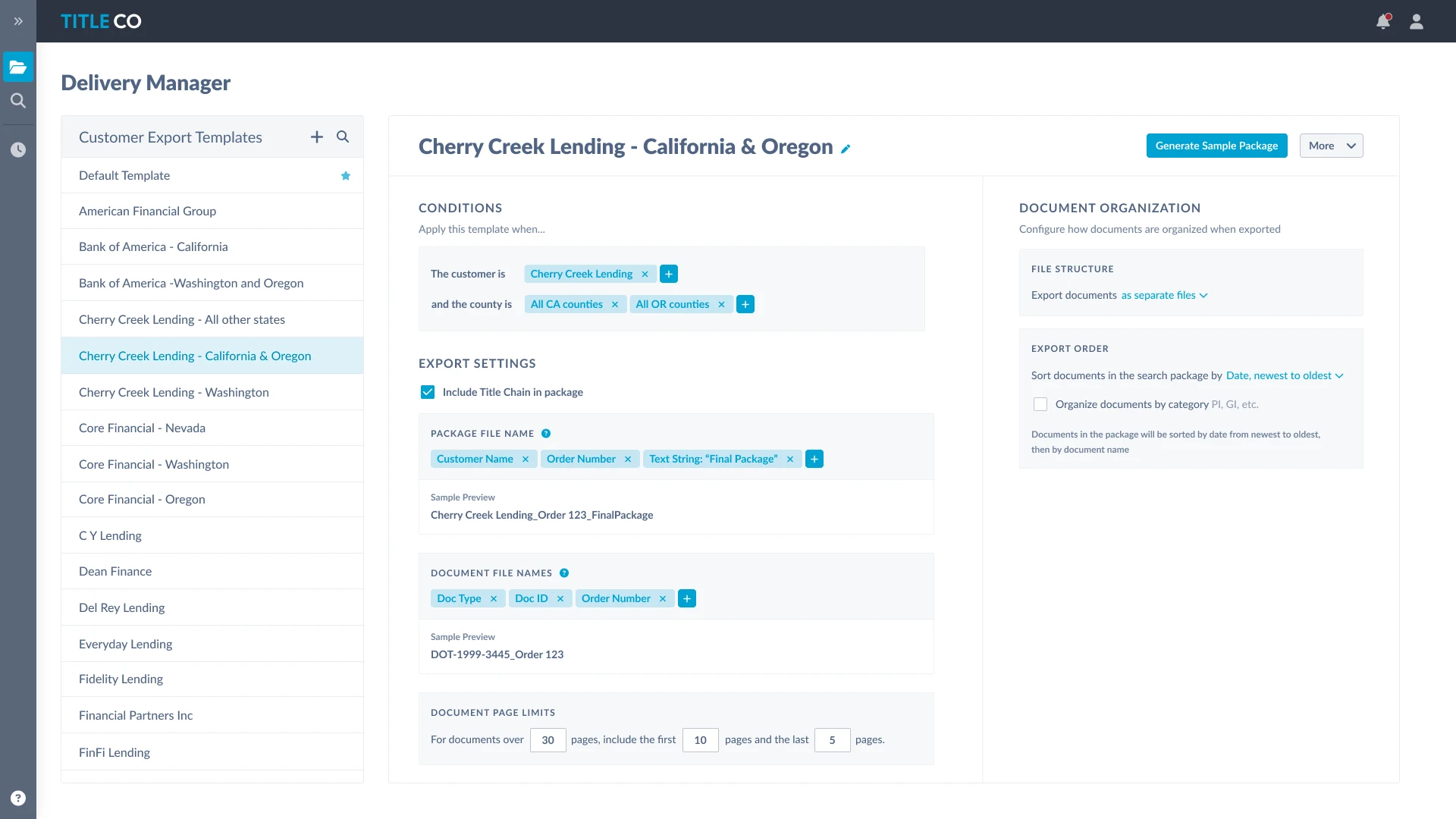Remove the All OR counties tag
The image size is (1456, 819).
click(x=721, y=304)
